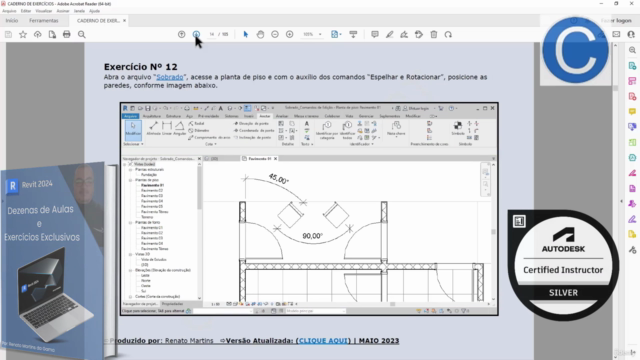The height and width of the screenshot is (360, 640).
Task: Open the pink pen signing tool
Action: click(x=632, y=173)
